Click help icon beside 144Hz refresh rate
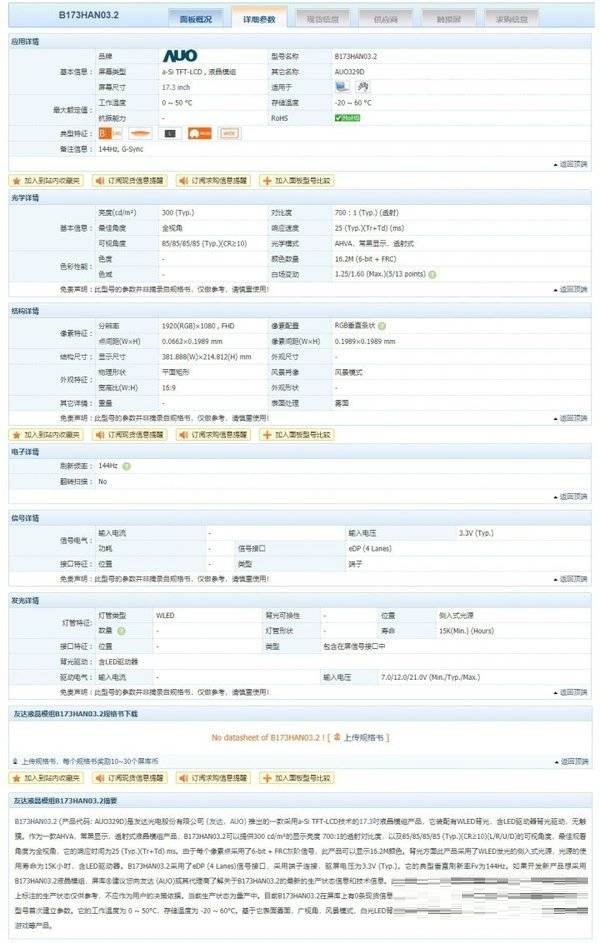Screen dimensions: 600x943 126,466
